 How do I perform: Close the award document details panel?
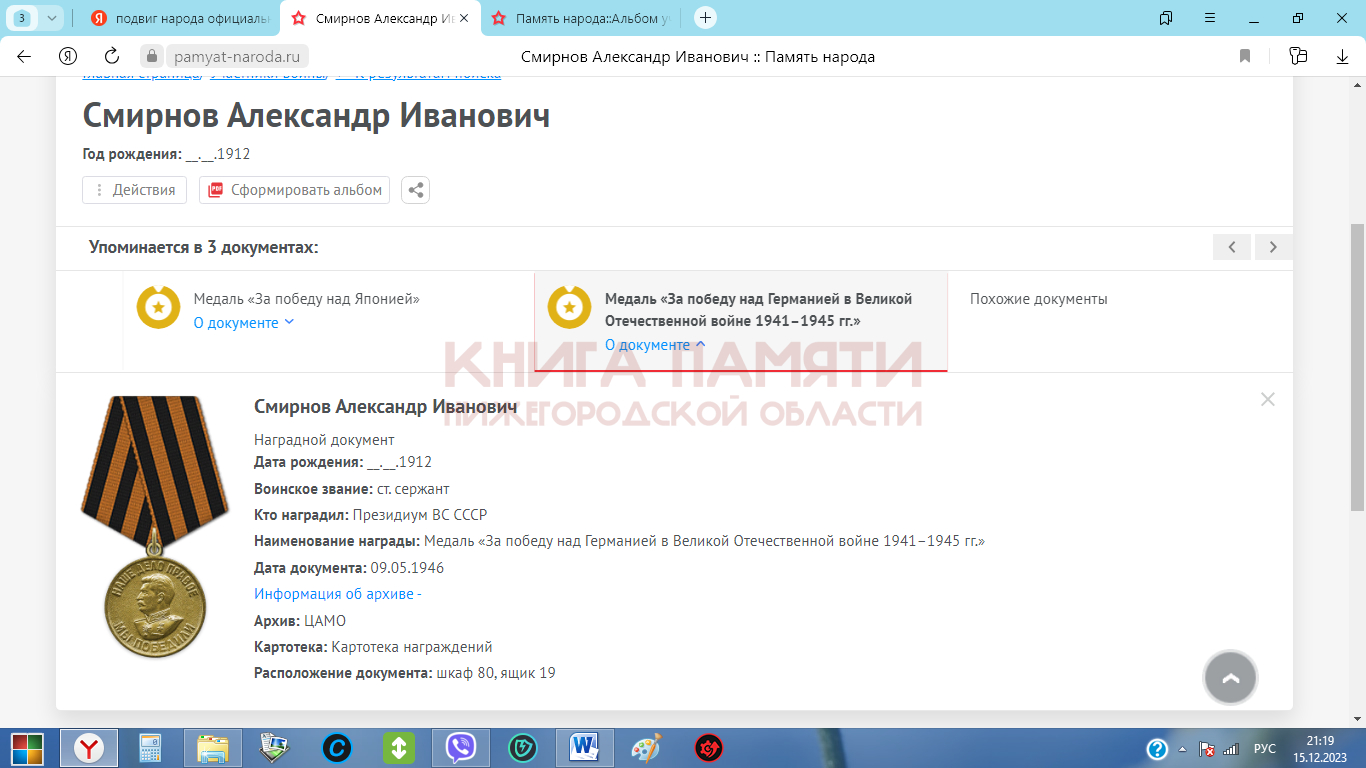(1267, 400)
